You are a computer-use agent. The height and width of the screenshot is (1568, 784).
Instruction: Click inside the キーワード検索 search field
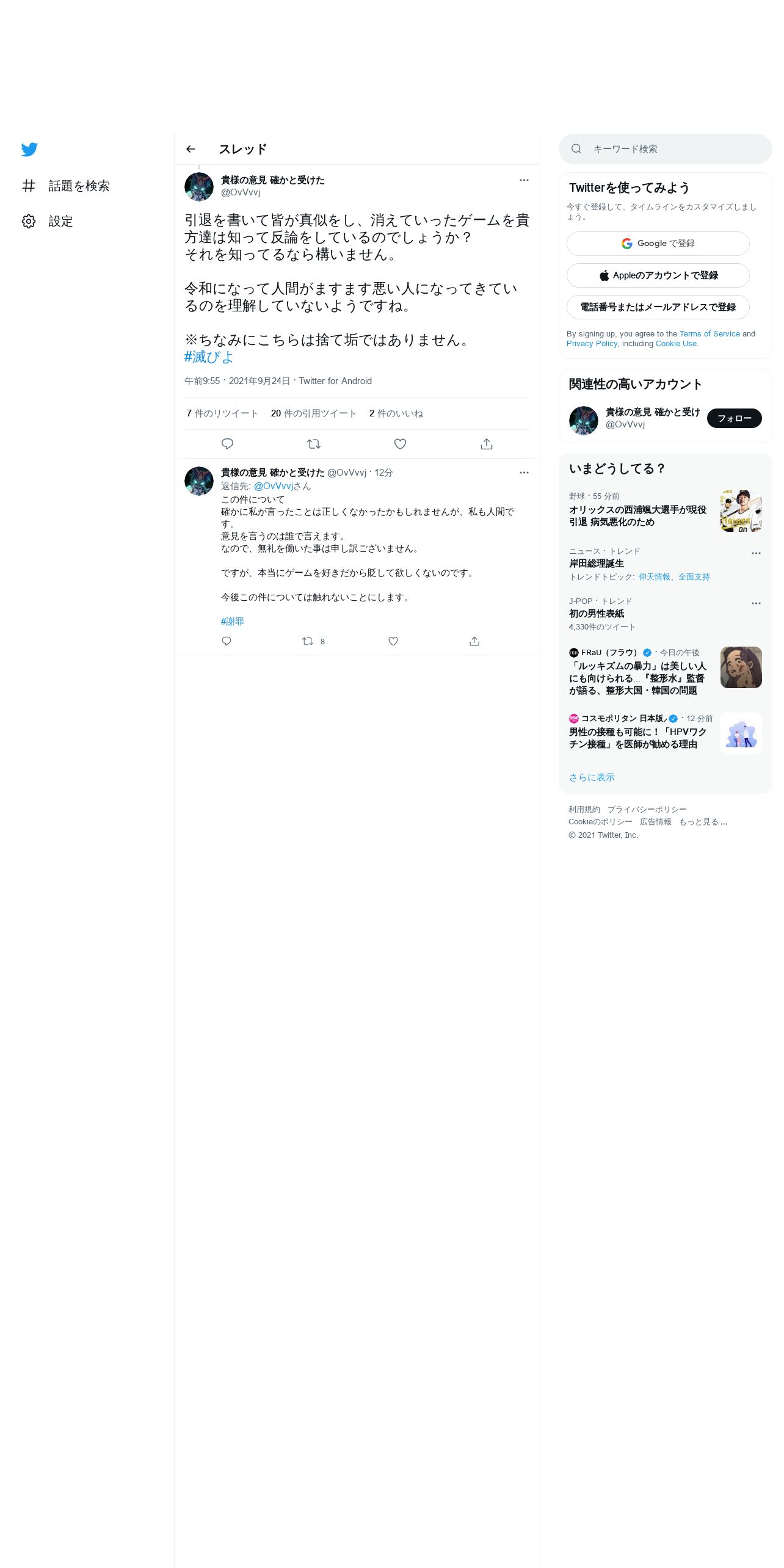pos(665,149)
